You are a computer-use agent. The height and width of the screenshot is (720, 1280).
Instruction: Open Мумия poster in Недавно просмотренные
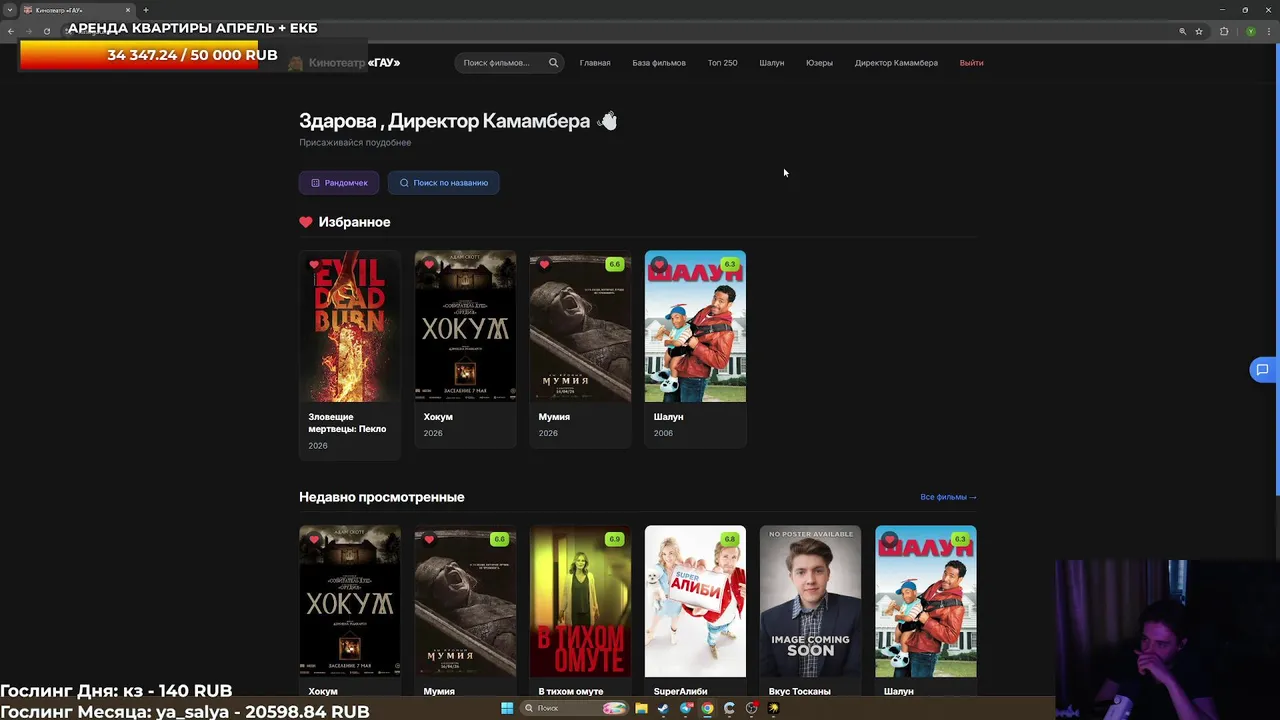coord(465,601)
